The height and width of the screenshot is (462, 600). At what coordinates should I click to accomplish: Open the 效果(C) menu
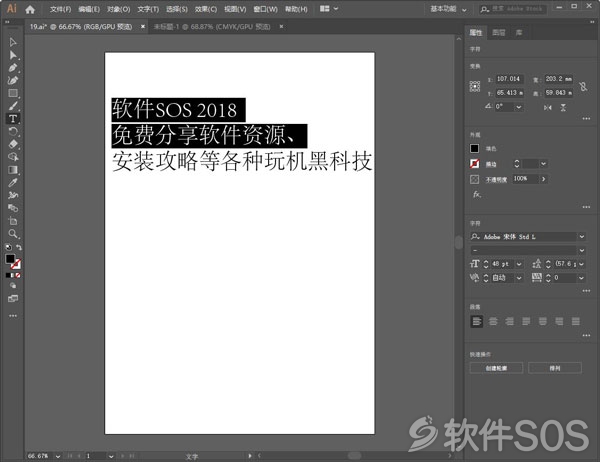pyautogui.click(x=205, y=9)
